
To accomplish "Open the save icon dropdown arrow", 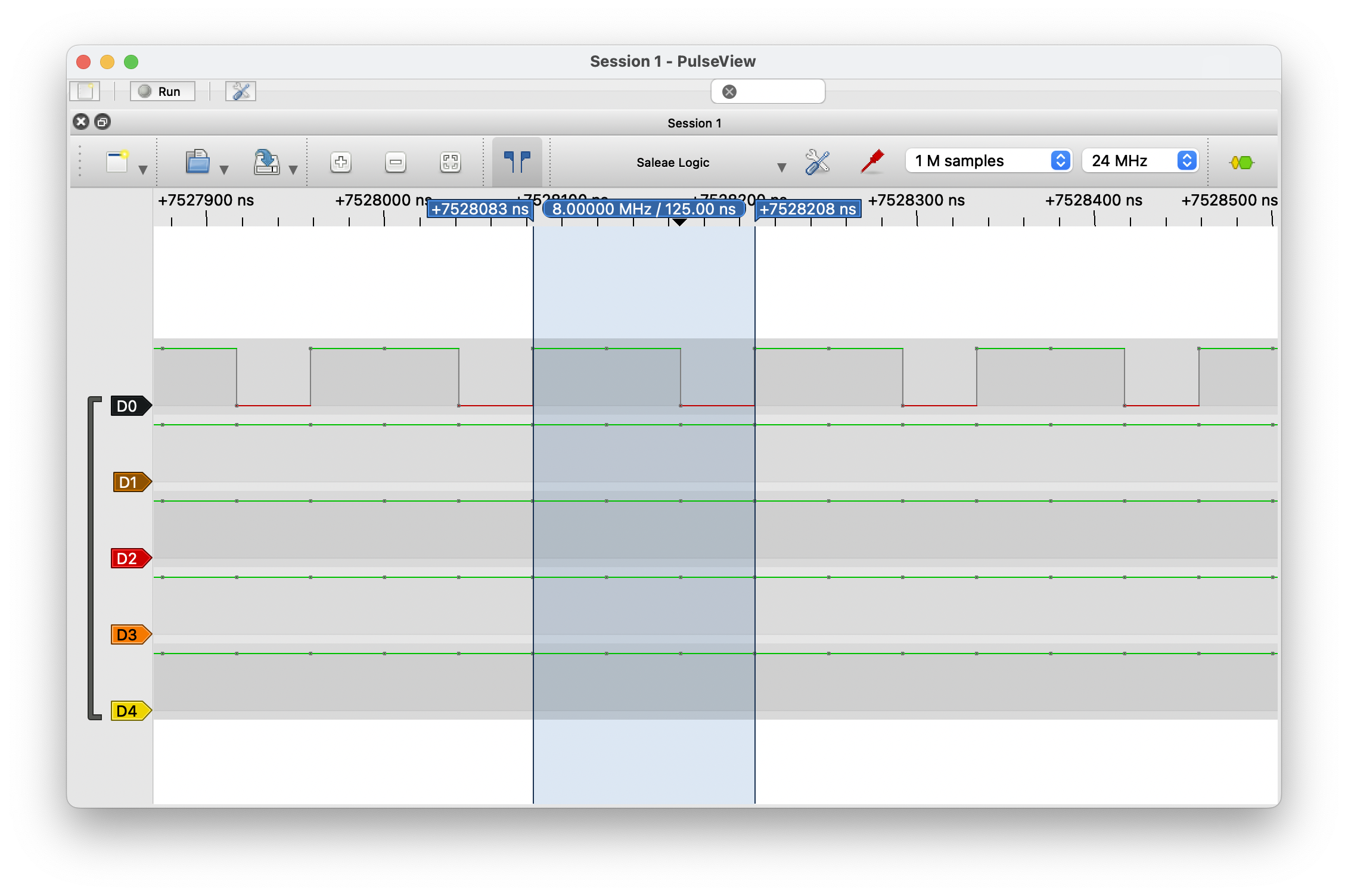I will coord(293,170).
